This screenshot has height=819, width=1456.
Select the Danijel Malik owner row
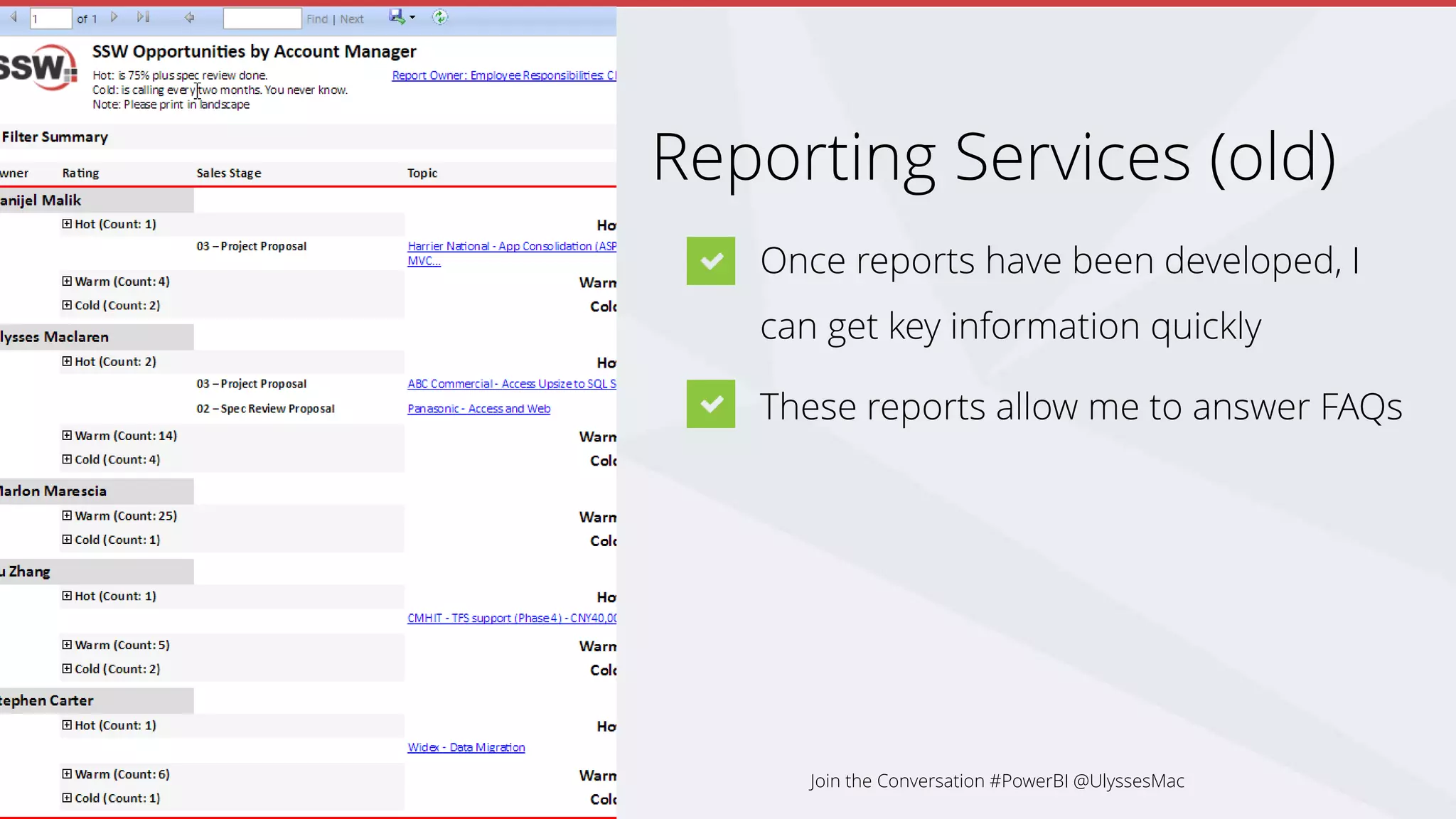click(97, 200)
